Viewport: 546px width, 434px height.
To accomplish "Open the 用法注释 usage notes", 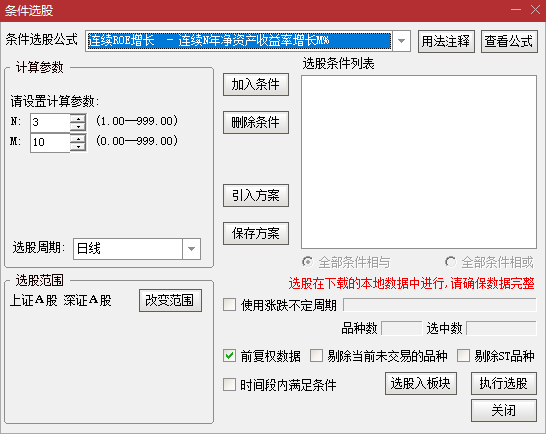I will pyautogui.click(x=446, y=41).
